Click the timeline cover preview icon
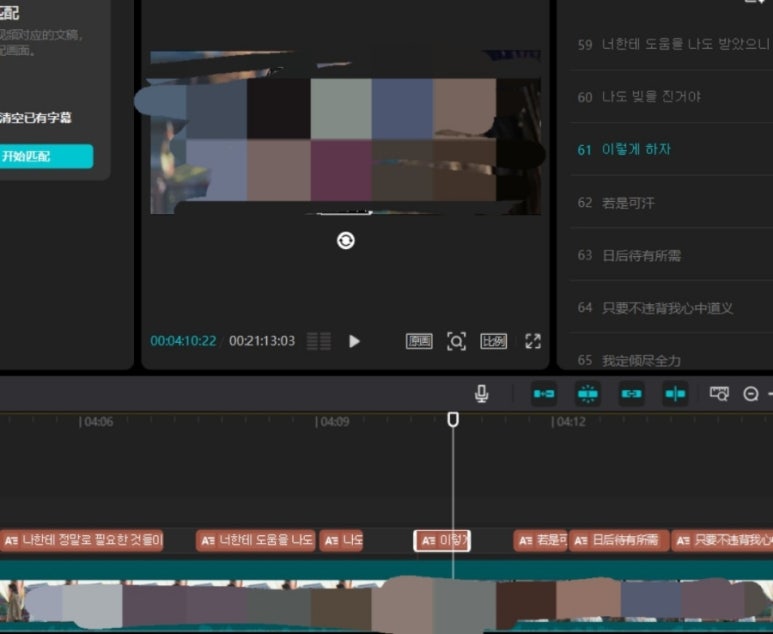The width and height of the screenshot is (773, 634). (719, 394)
